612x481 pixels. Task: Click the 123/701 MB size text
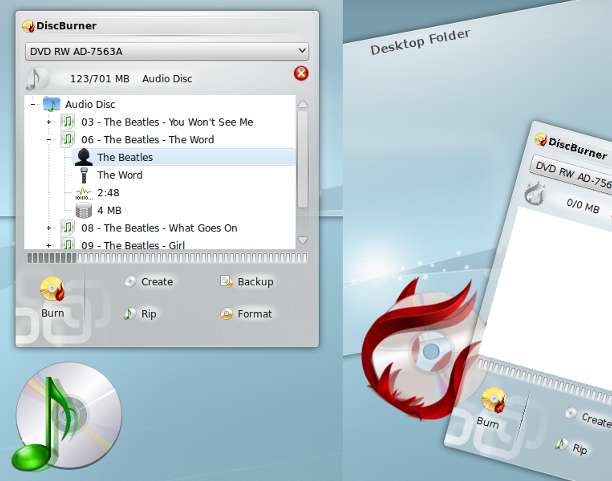click(100, 78)
